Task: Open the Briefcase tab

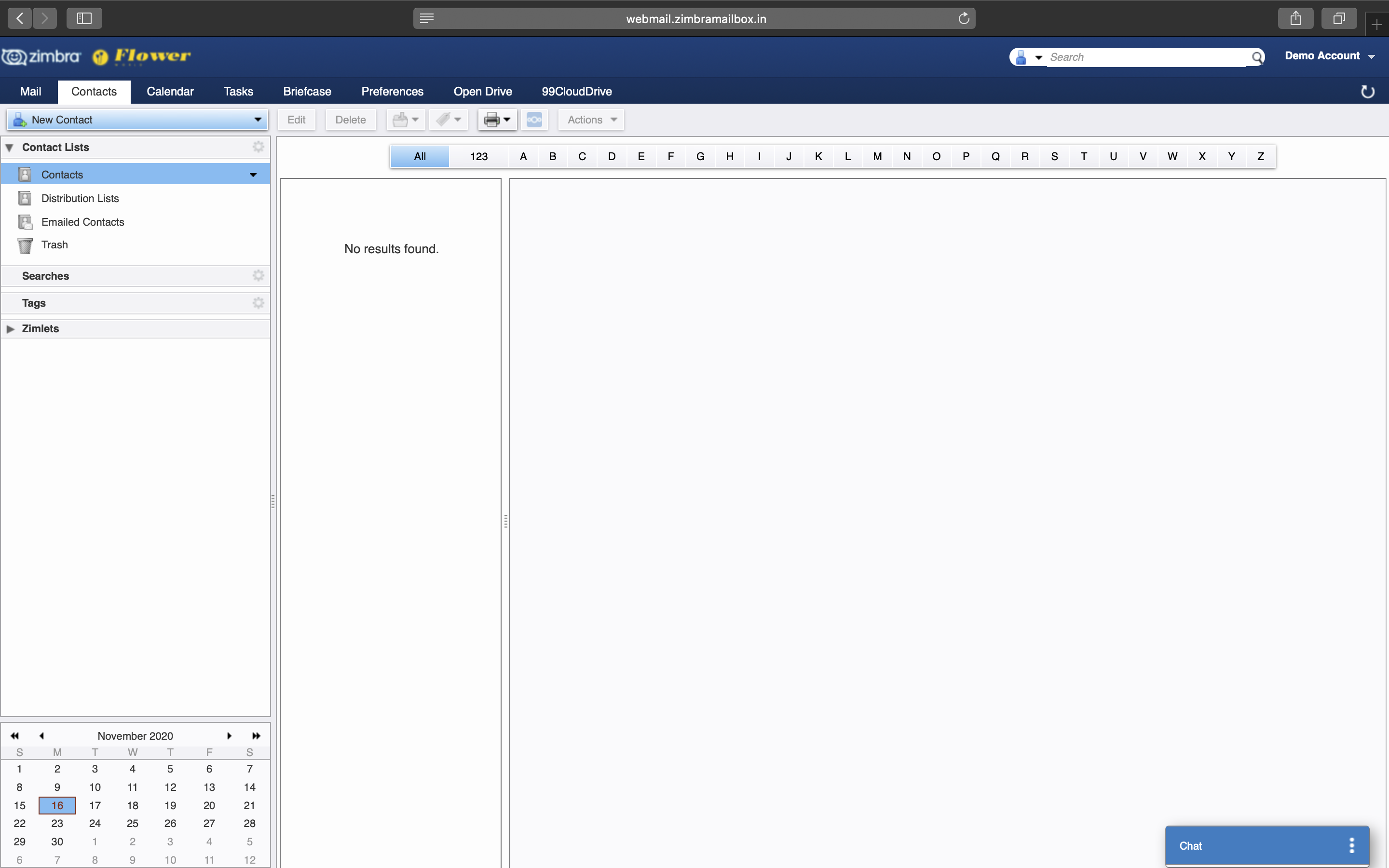Action: click(x=307, y=91)
